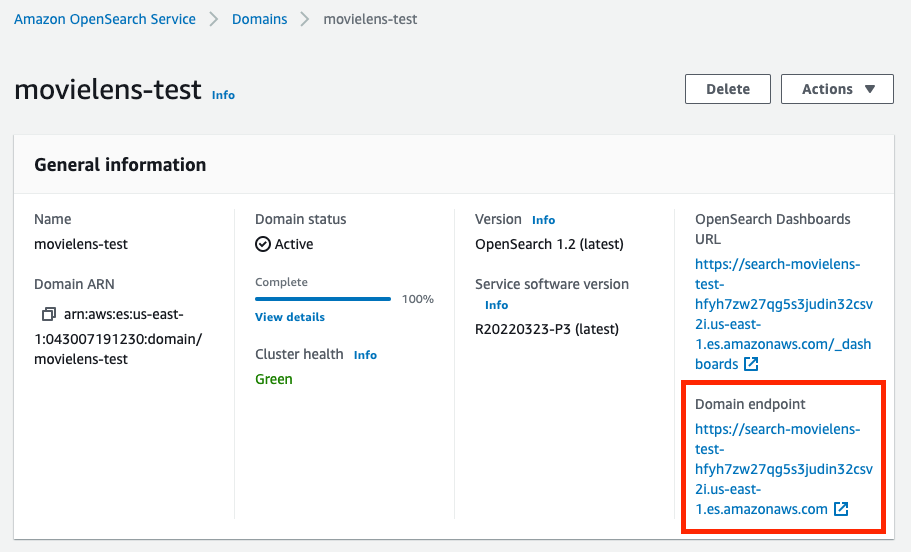
Task: Click View details under Complete progress
Action: [290, 317]
